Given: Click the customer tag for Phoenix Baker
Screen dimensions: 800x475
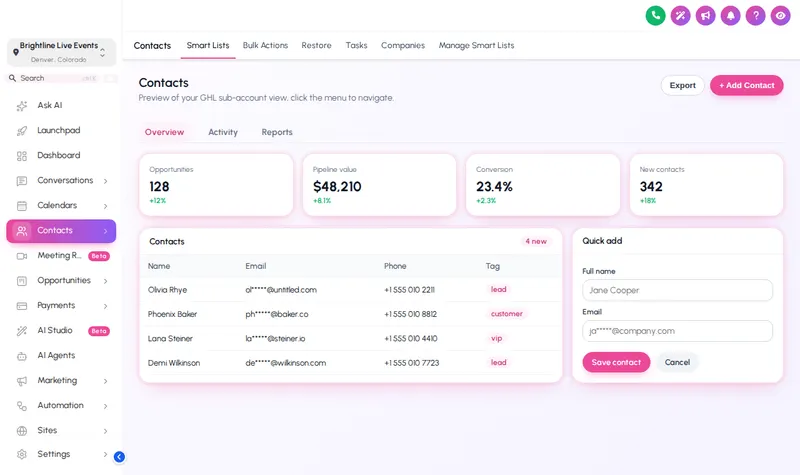Looking at the screenshot, I should pyautogui.click(x=507, y=314).
